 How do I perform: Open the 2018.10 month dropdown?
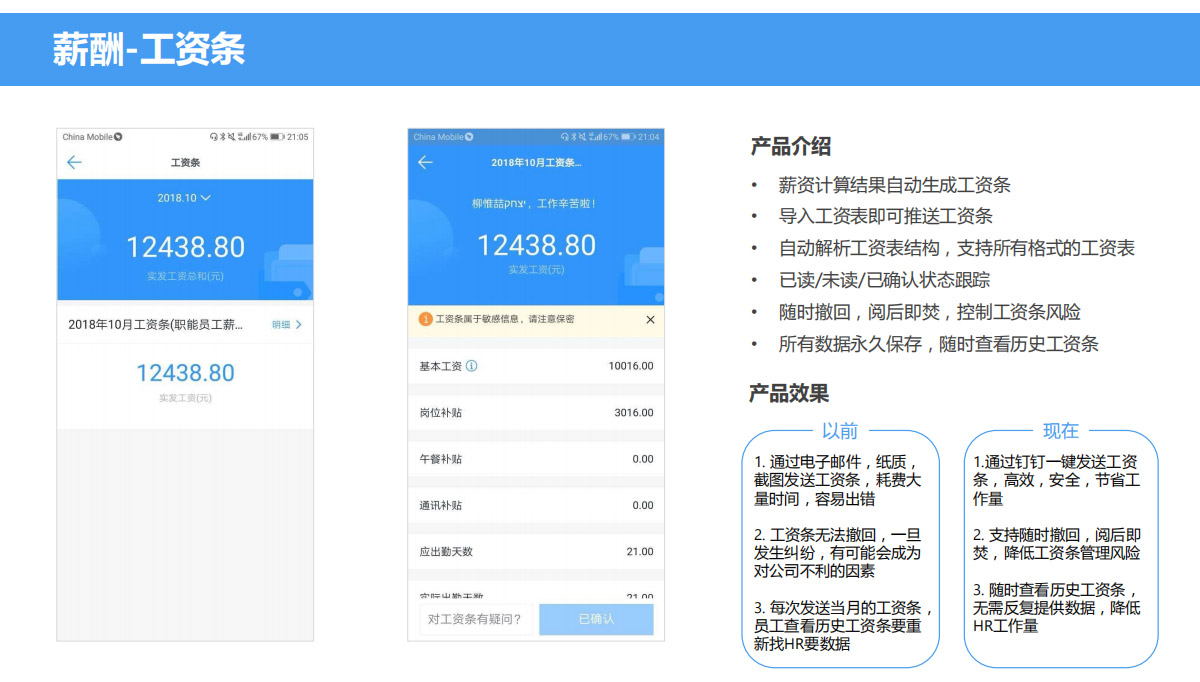click(x=184, y=198)
